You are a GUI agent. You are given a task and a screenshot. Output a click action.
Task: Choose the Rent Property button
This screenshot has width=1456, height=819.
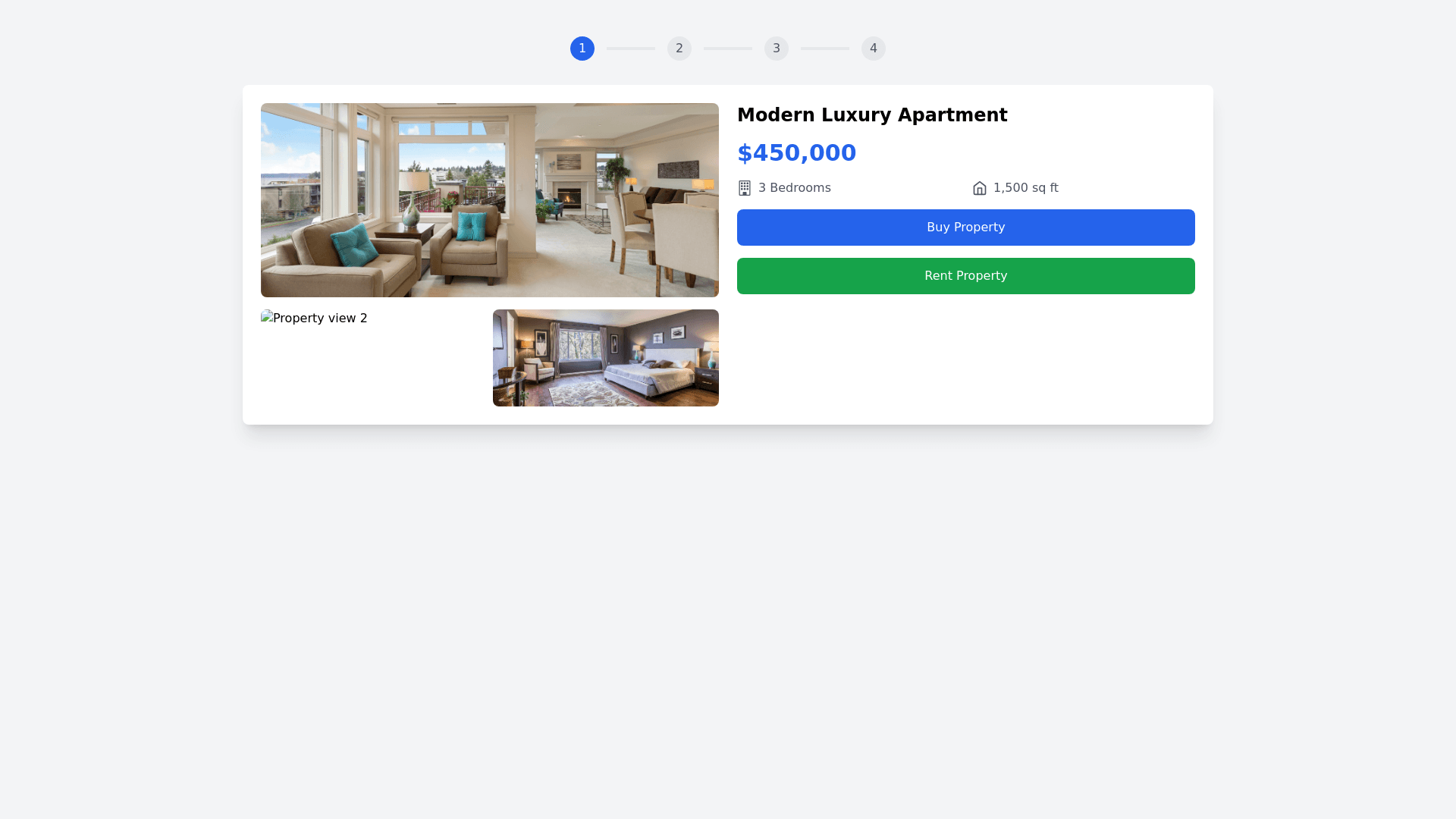[x=966, y=276]
